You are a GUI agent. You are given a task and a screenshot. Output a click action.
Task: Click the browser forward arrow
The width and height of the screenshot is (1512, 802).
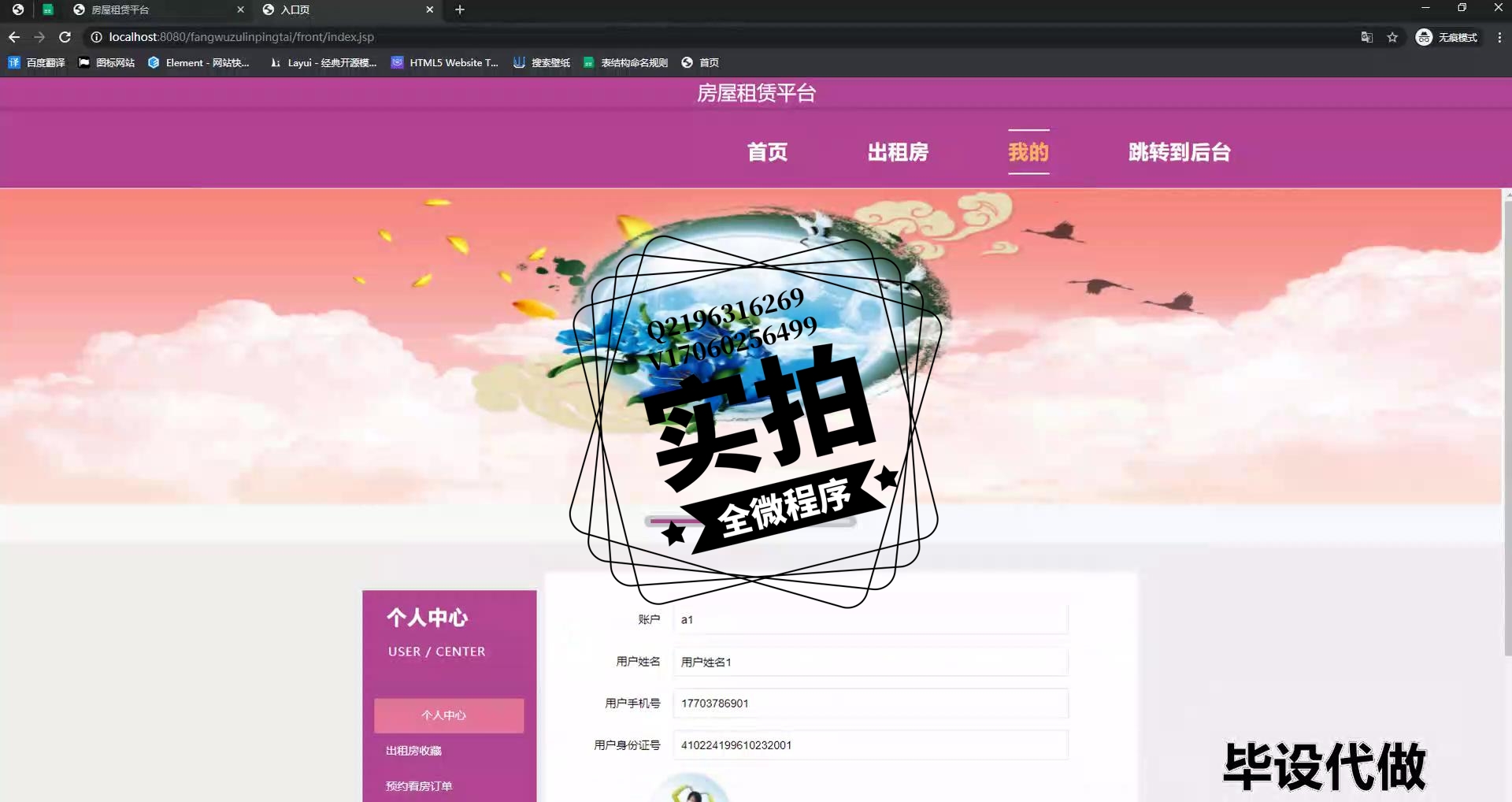point(39,37)
